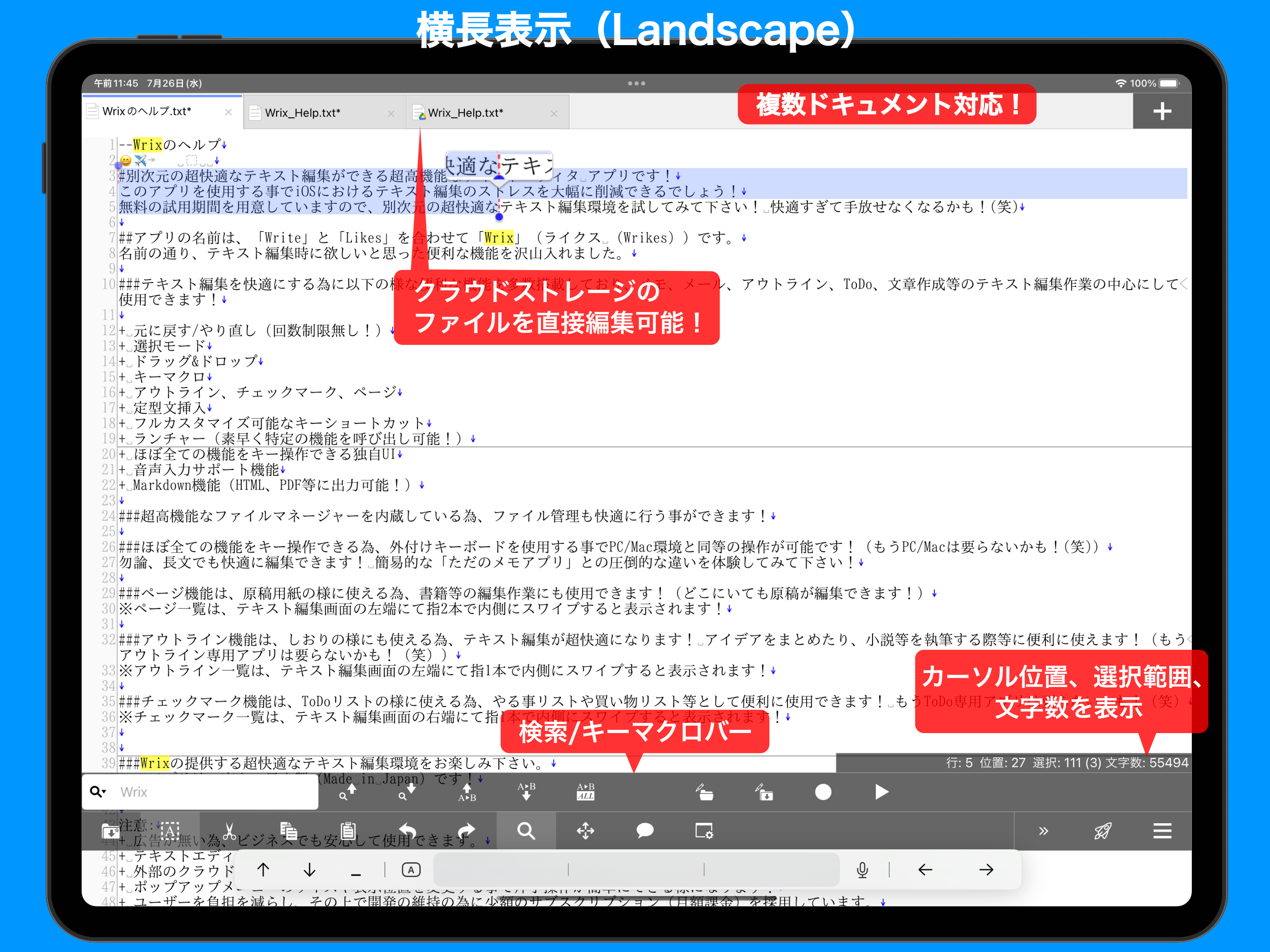Open the launcher rocket icon
The image size is (1270, 952).
[x=1103, y=831]
